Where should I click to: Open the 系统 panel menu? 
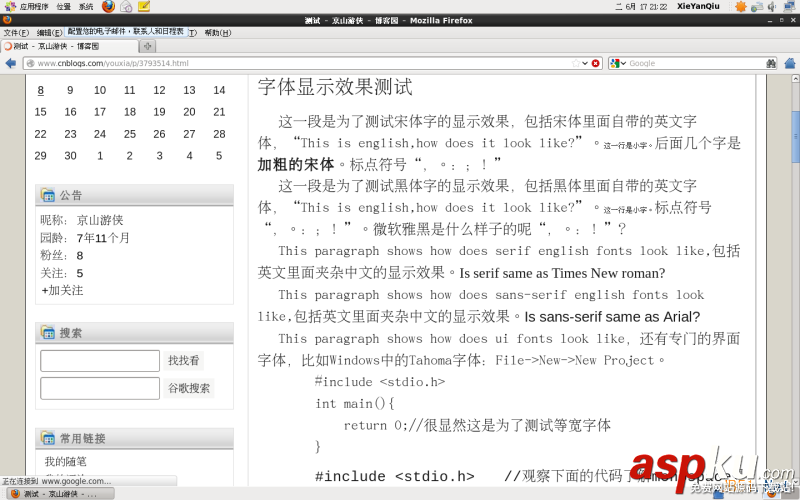(86, 6)
